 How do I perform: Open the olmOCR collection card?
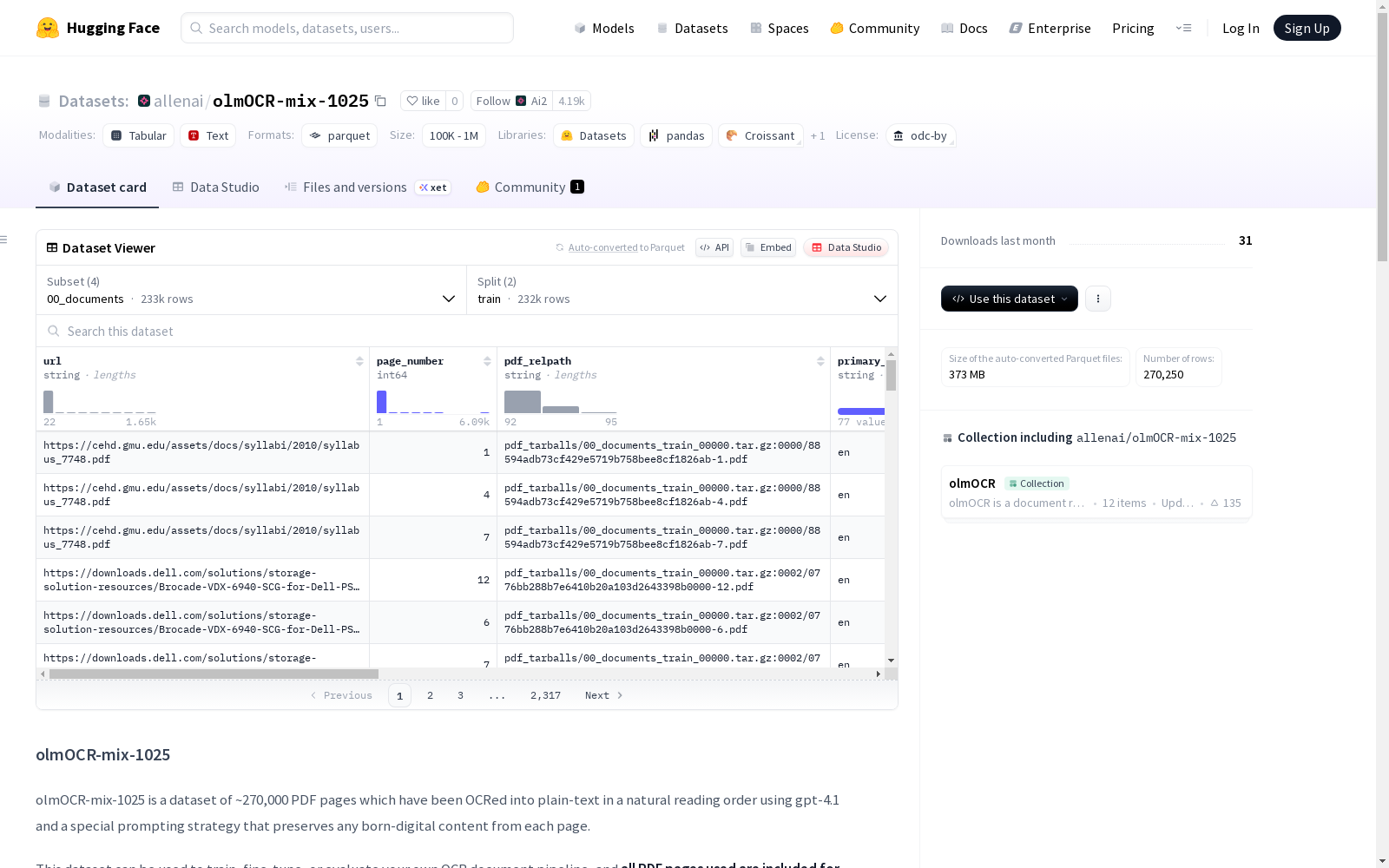click(1096, 492)
